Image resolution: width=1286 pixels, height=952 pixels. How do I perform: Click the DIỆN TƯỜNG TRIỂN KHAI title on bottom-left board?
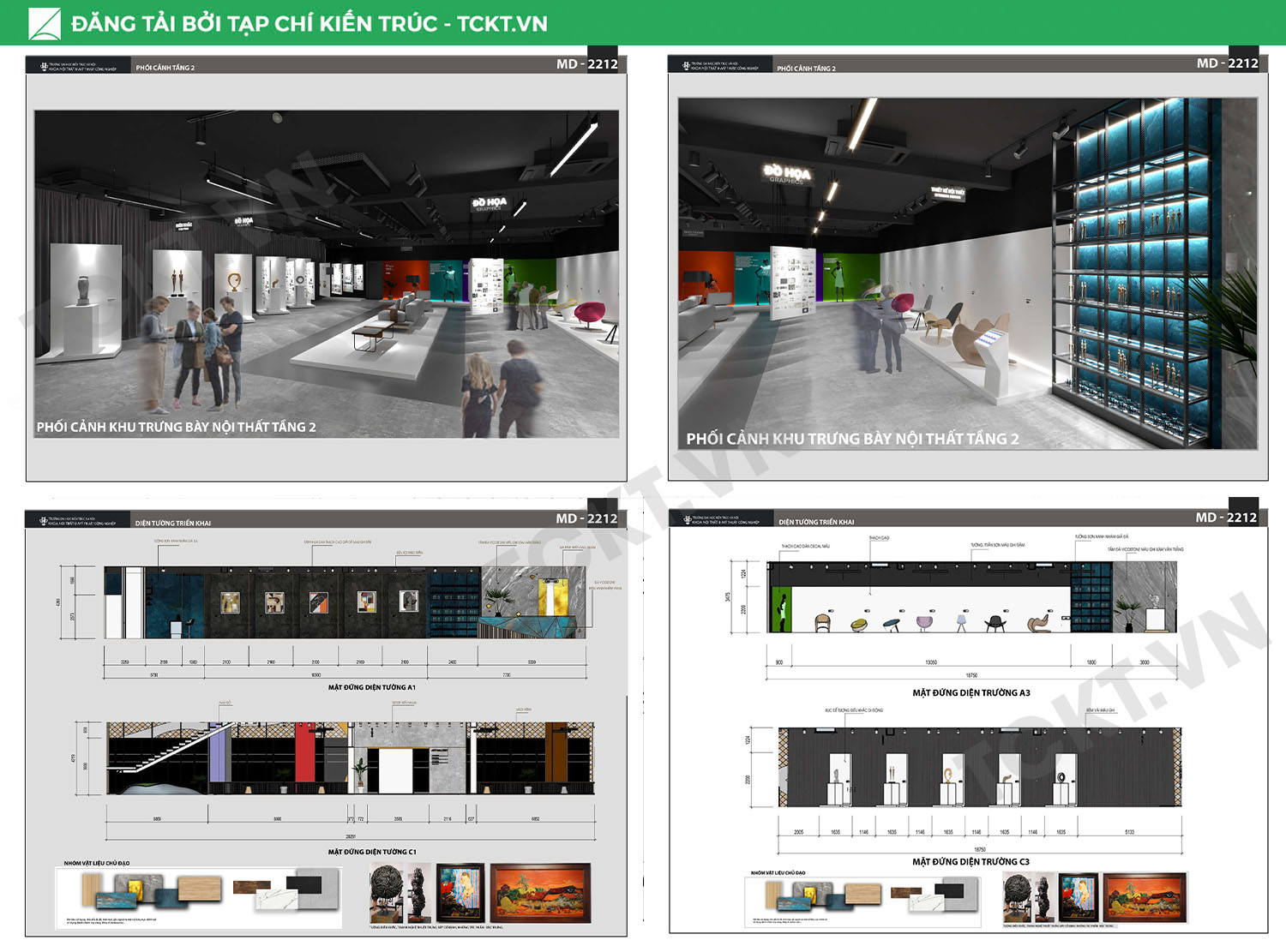(172, 523)
